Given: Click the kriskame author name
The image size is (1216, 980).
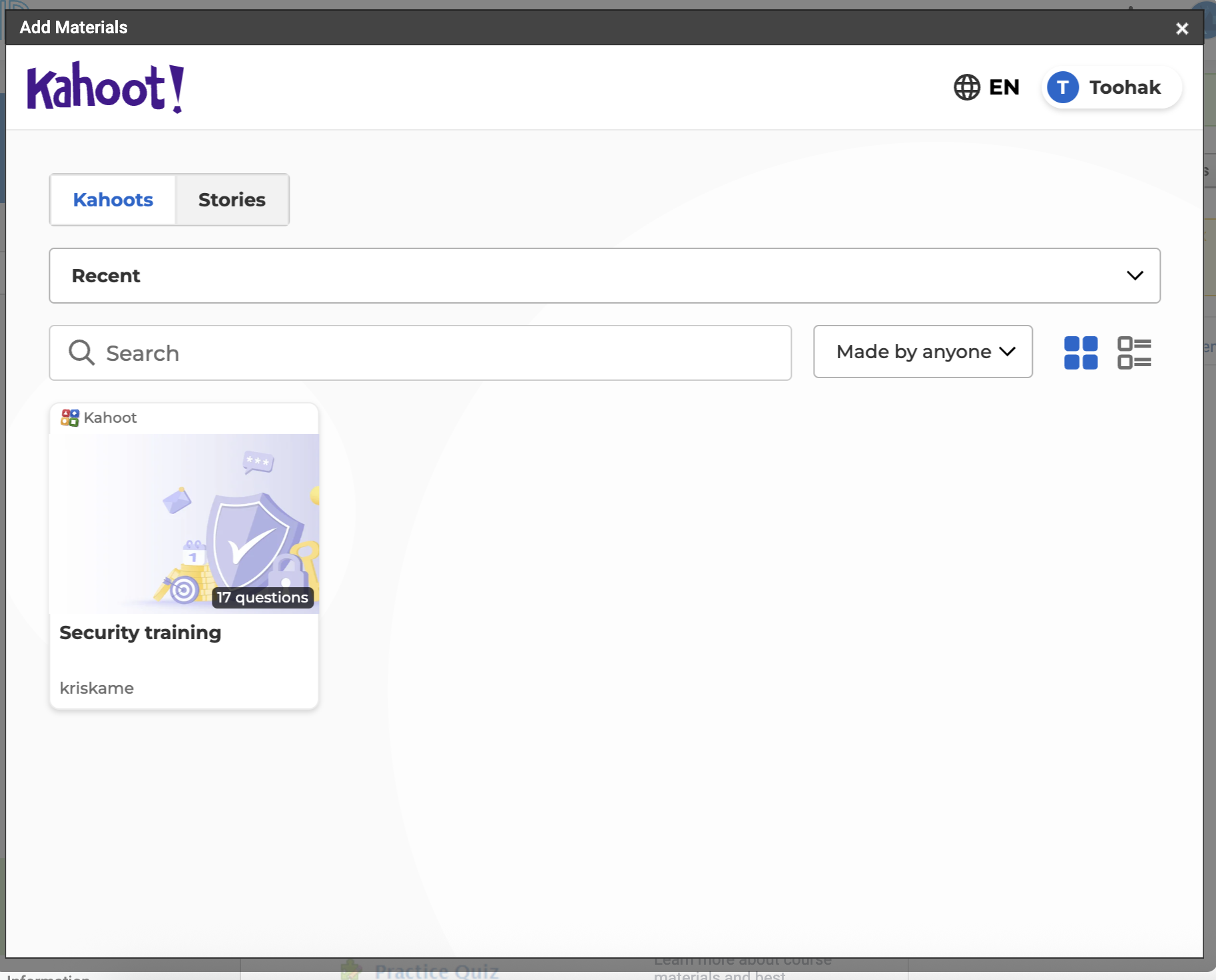Looking at the screenshot, I should [x=97, y=688].
